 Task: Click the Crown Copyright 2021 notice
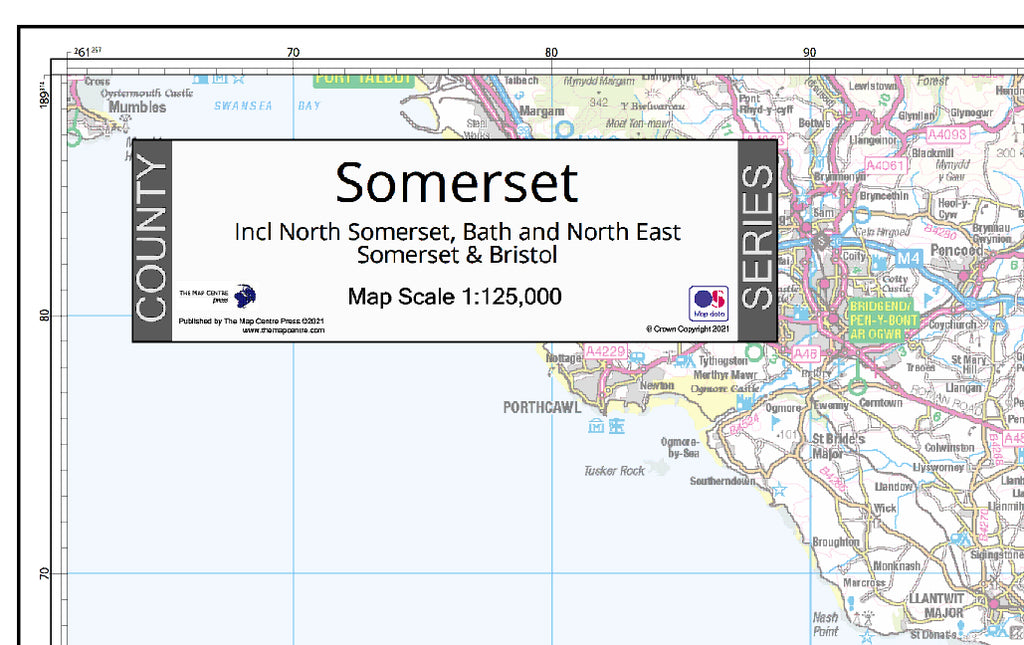pyautogui.click(x=688, y=328)
